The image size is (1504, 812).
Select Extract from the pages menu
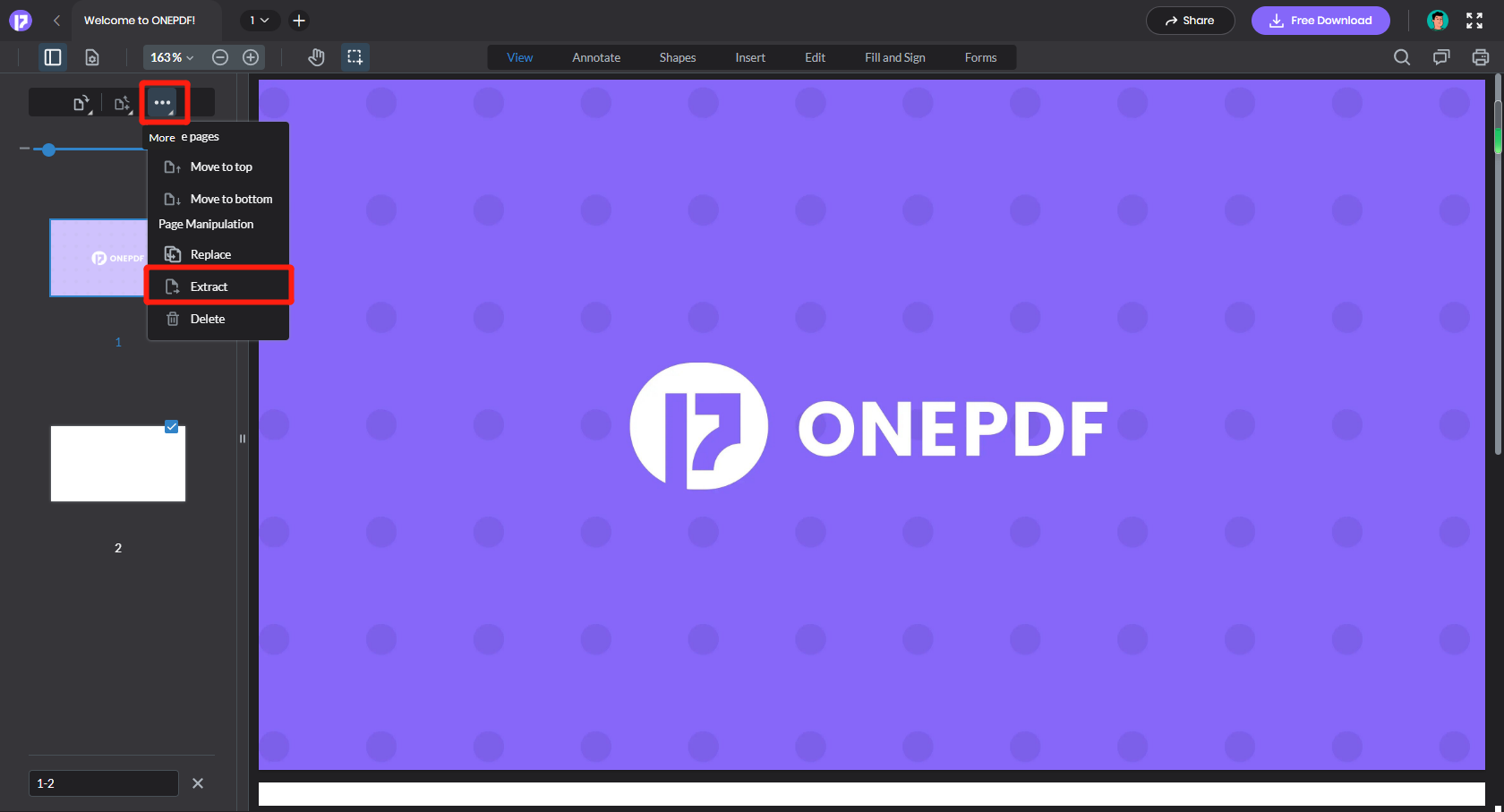point(218,286)
